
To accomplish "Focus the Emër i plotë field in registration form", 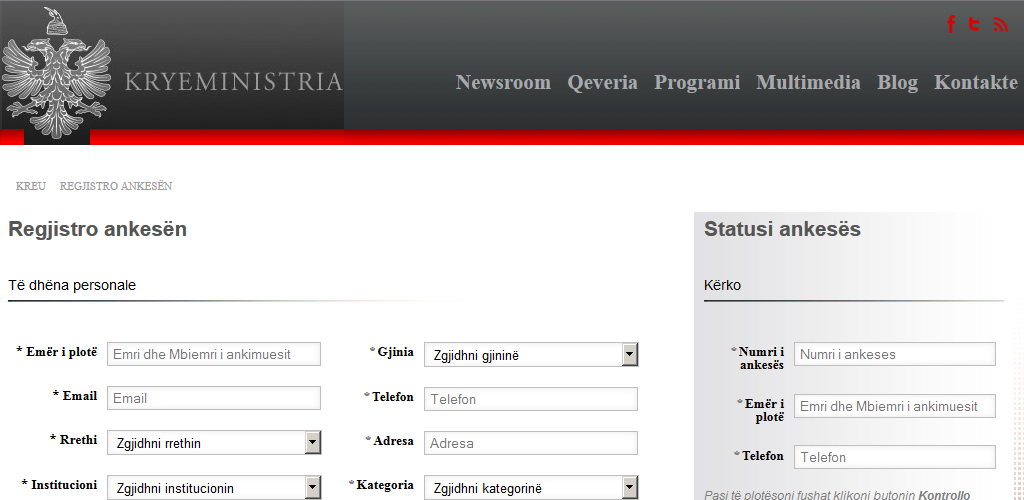I will tap(214, 354).
